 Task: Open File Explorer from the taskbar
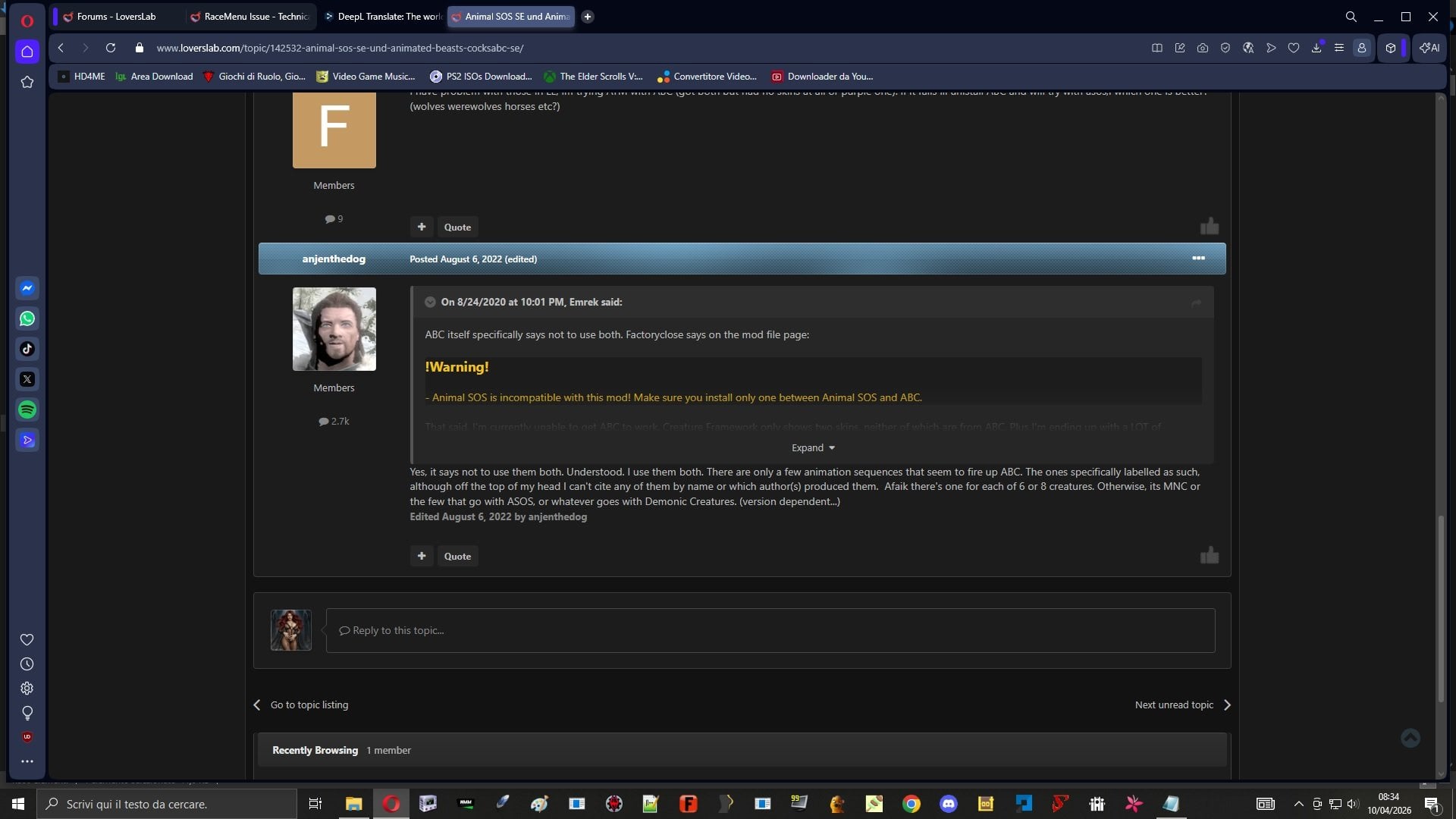point(354,804)
